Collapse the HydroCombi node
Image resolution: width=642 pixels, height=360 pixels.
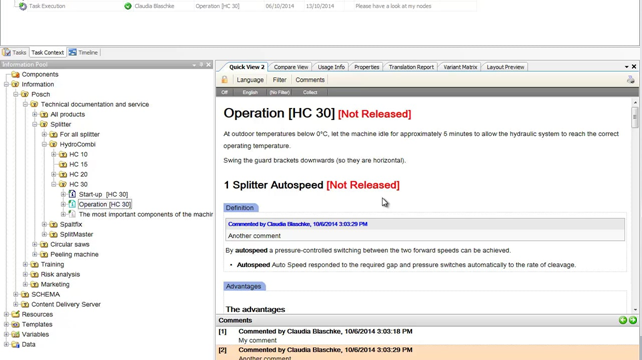pyautogui.click(x=44, y=144)
